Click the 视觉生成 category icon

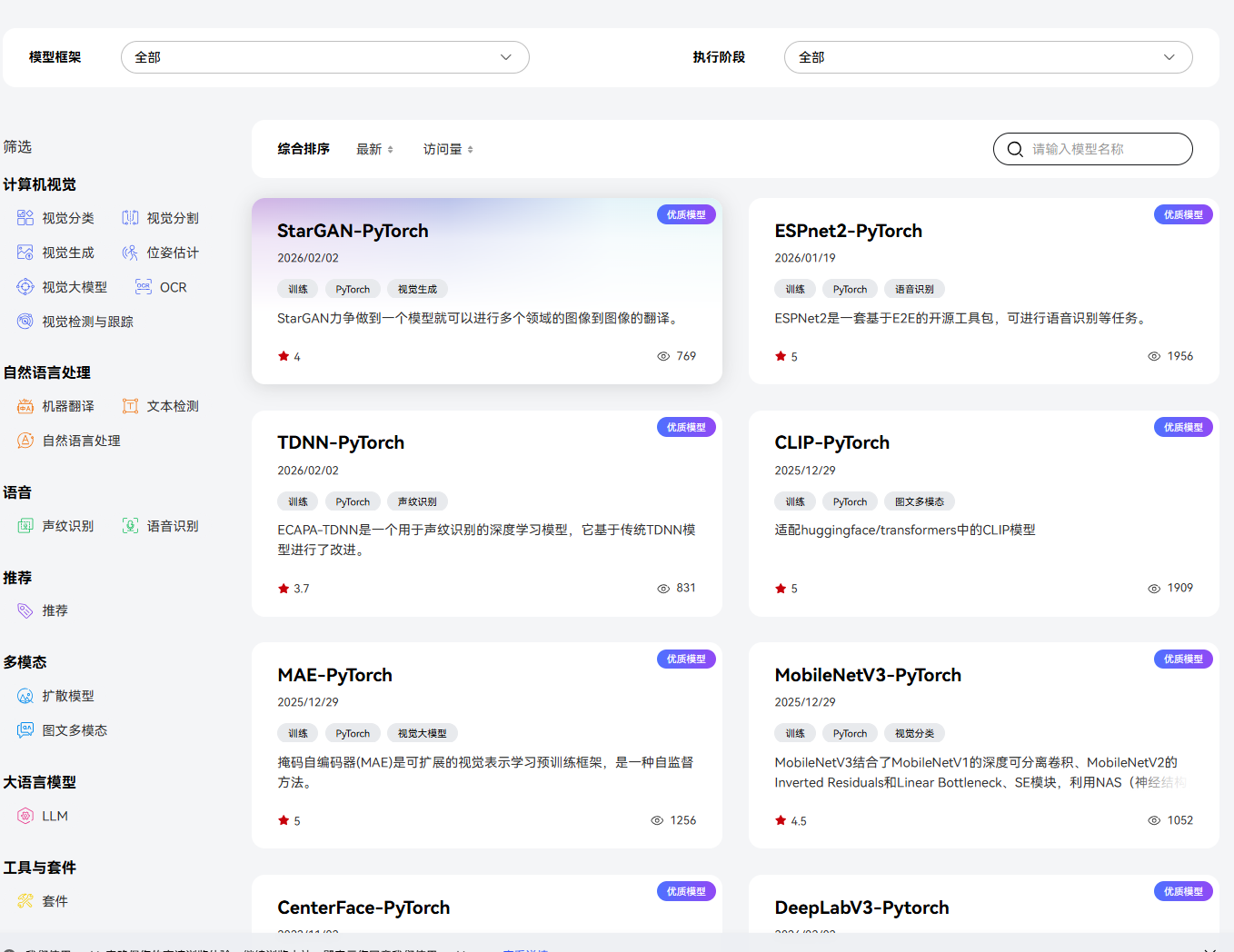pos(25,253)
